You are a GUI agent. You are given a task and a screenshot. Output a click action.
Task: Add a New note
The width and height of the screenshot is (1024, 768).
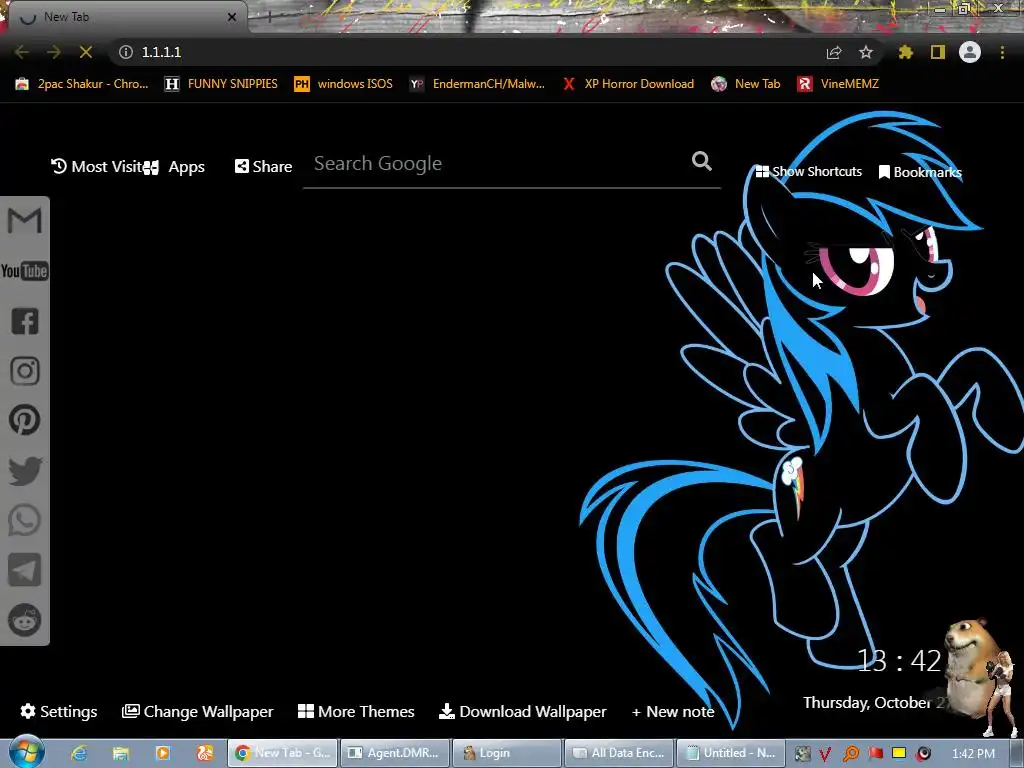point(673,711)
